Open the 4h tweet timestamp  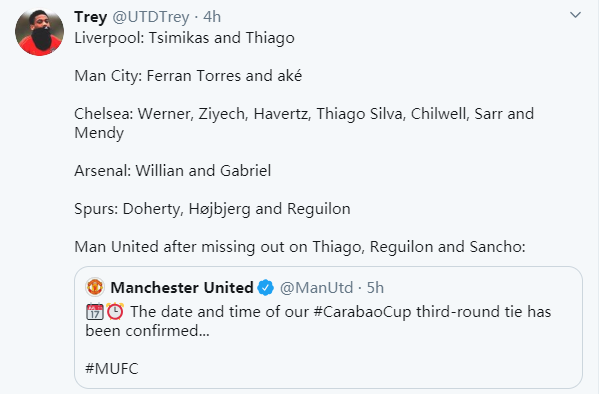(x=212, y=17)
